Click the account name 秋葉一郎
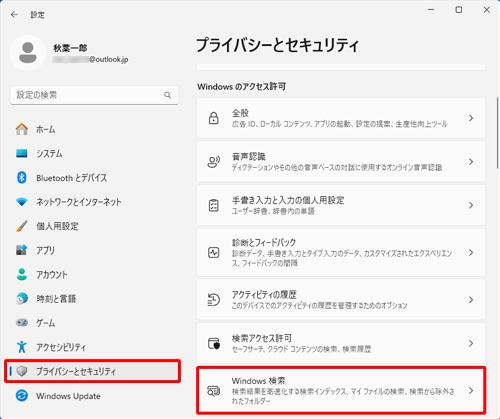This screenshot has width=500, height=419. (70, 48)
